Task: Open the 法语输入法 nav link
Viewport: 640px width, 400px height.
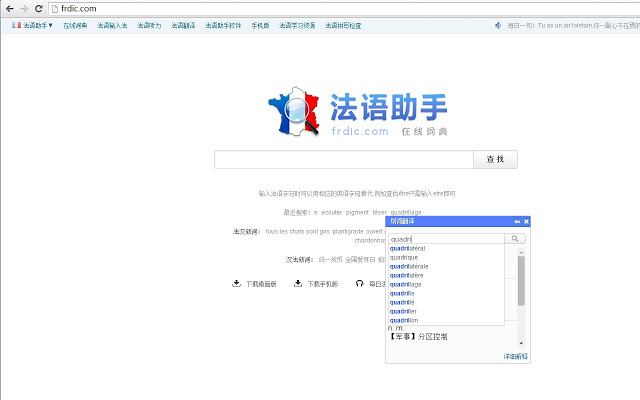Action: 112,26
